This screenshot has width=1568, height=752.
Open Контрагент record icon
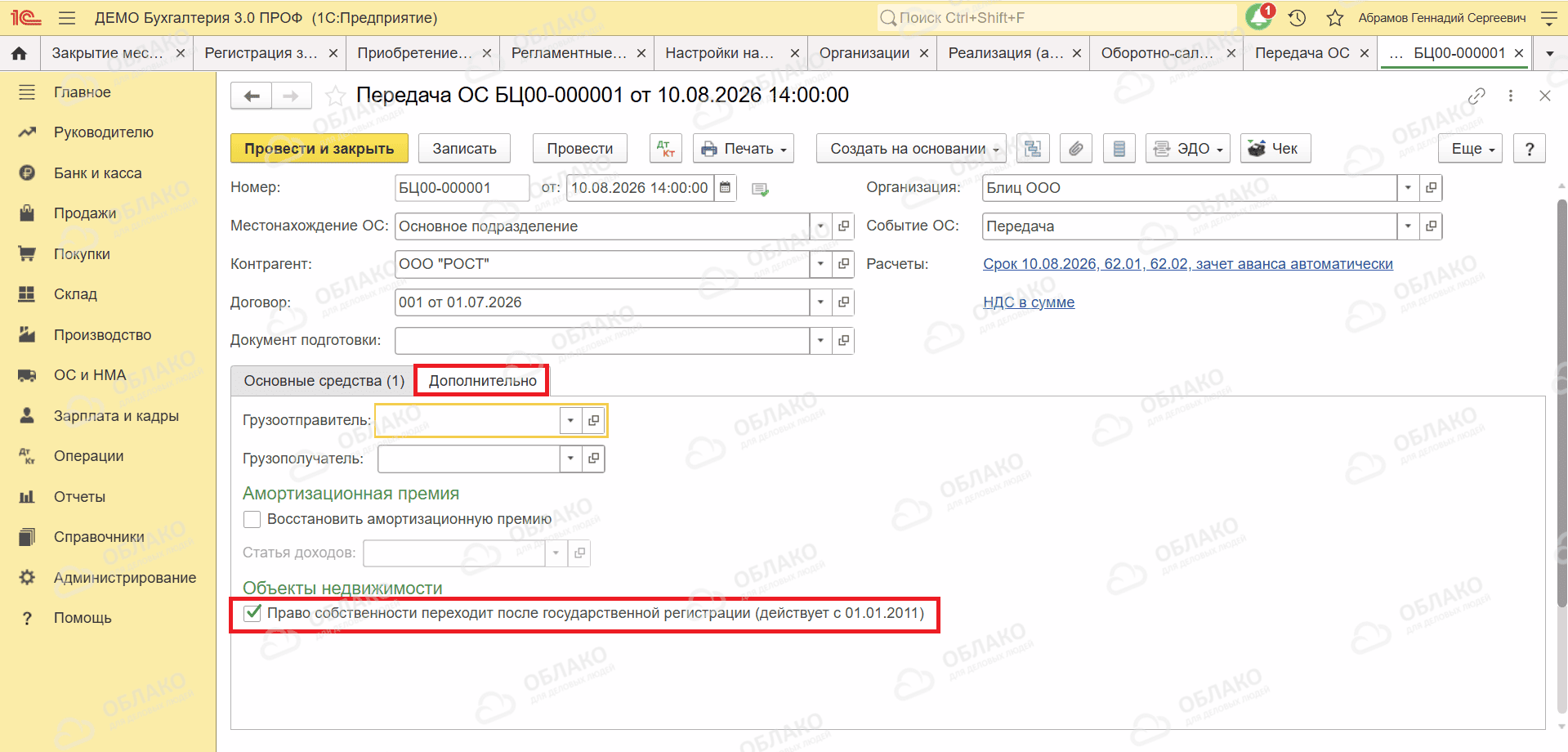click(843, 264)
